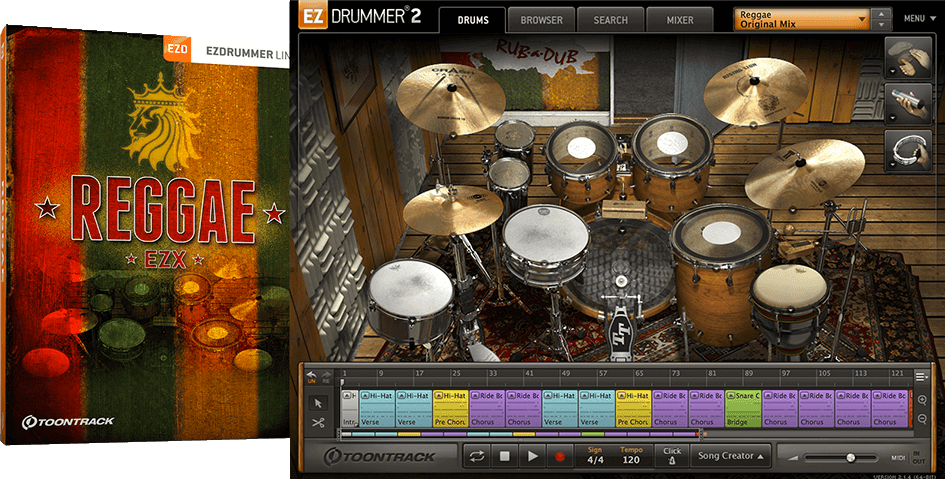Click the Sign 4/4 time signature
This screenshot has height=479, width=945.
[595, 456]
